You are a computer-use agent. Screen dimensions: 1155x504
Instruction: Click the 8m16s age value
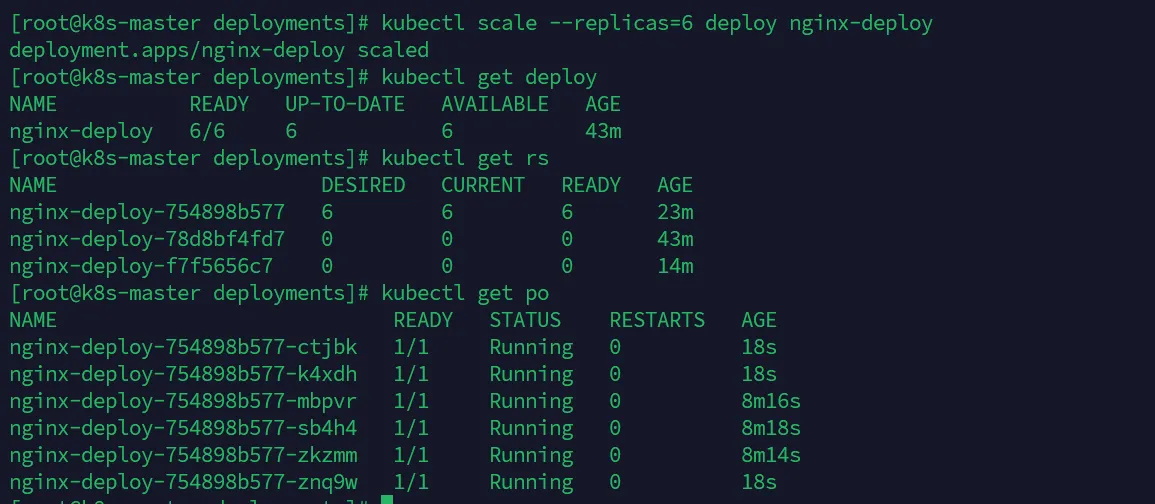coord(771,402)
